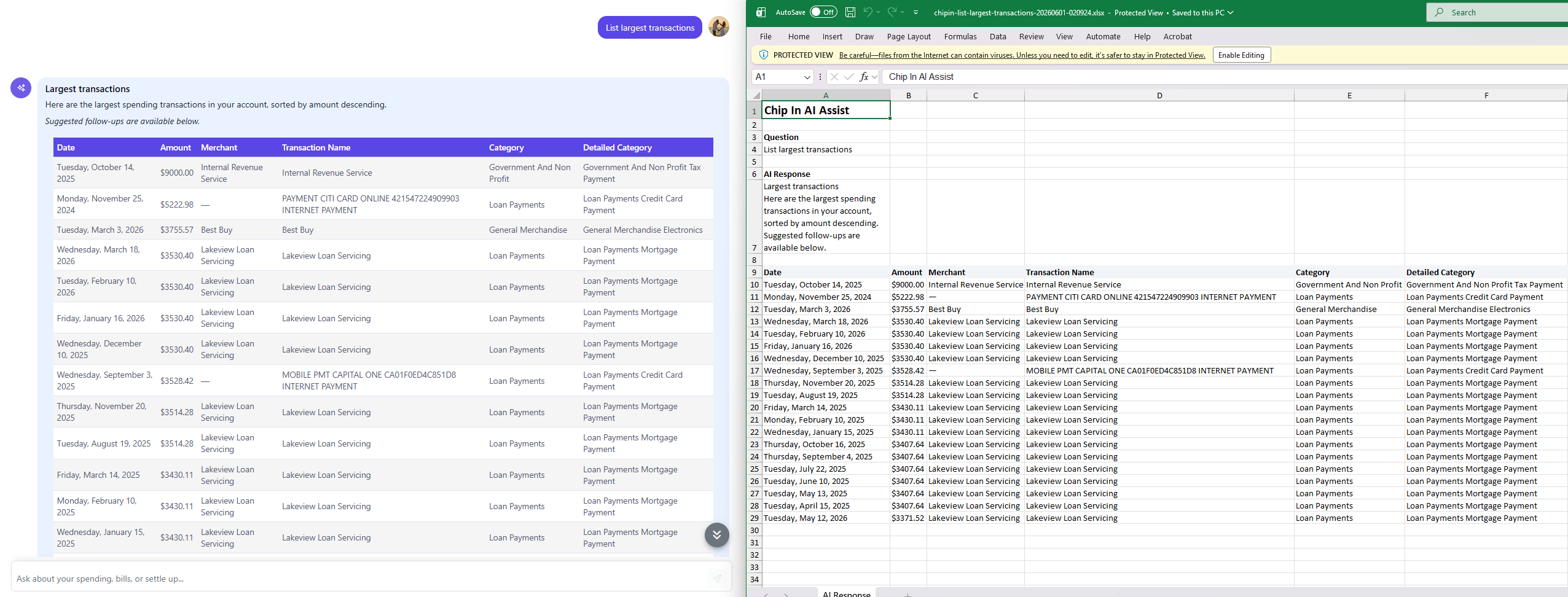Click the formula bar Cancel X icon
Screen dimensions: 1568x597
pos(834,77)
